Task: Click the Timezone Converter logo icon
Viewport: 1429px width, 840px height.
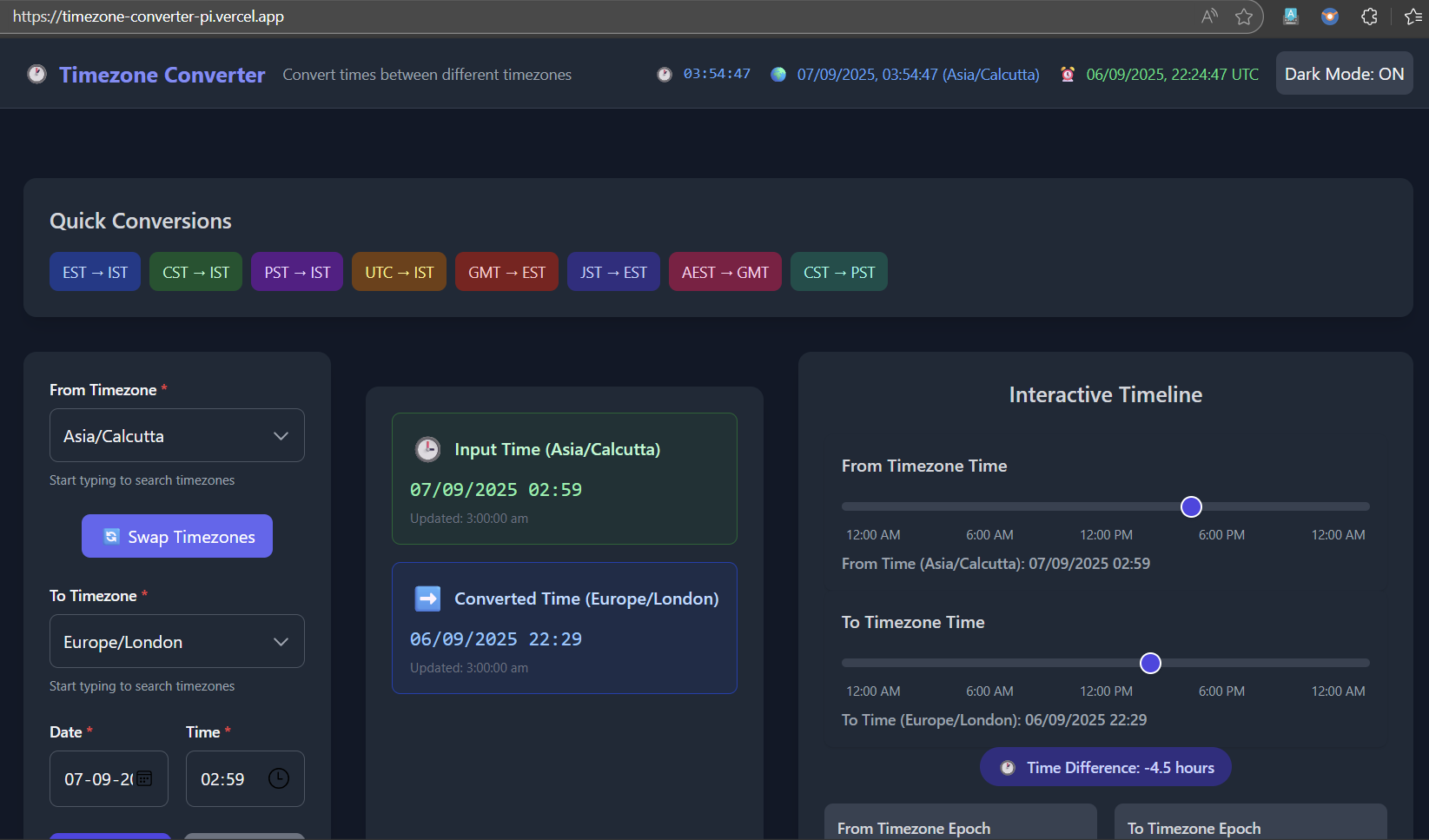Action: (x=36, y=74)
